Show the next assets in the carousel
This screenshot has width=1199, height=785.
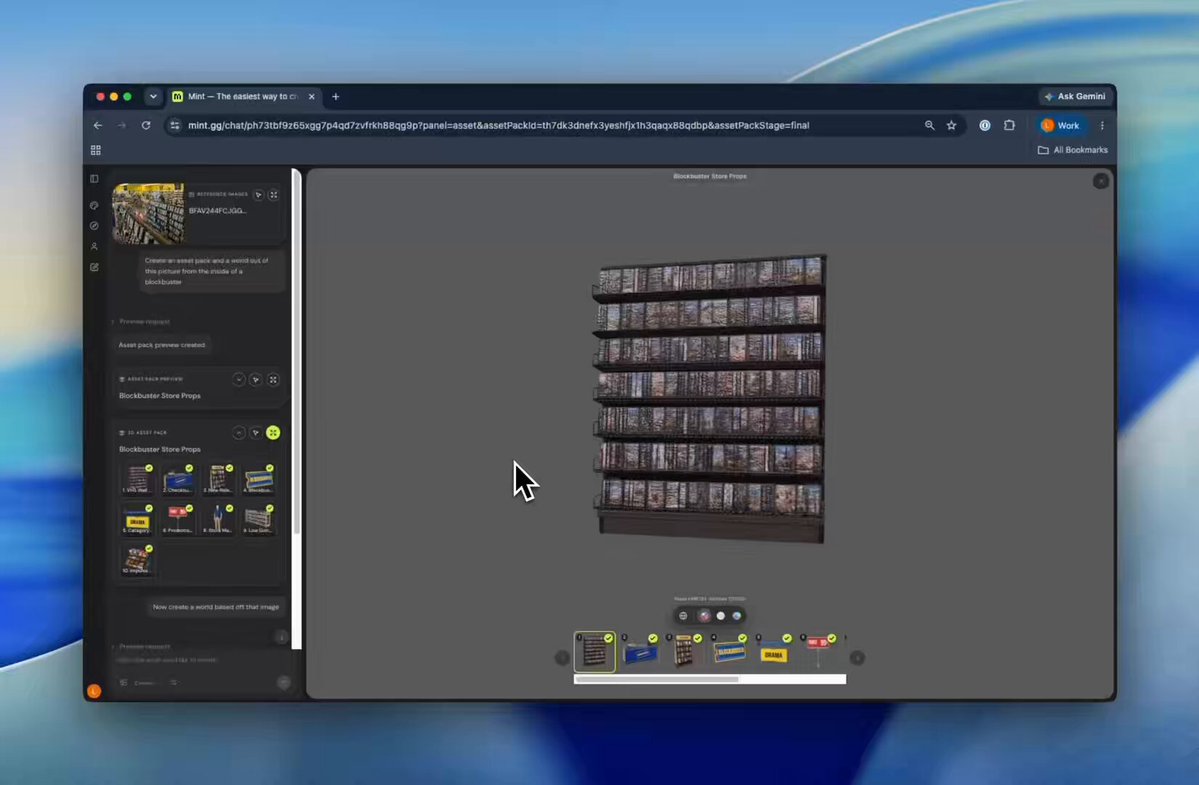click(857, 657)
